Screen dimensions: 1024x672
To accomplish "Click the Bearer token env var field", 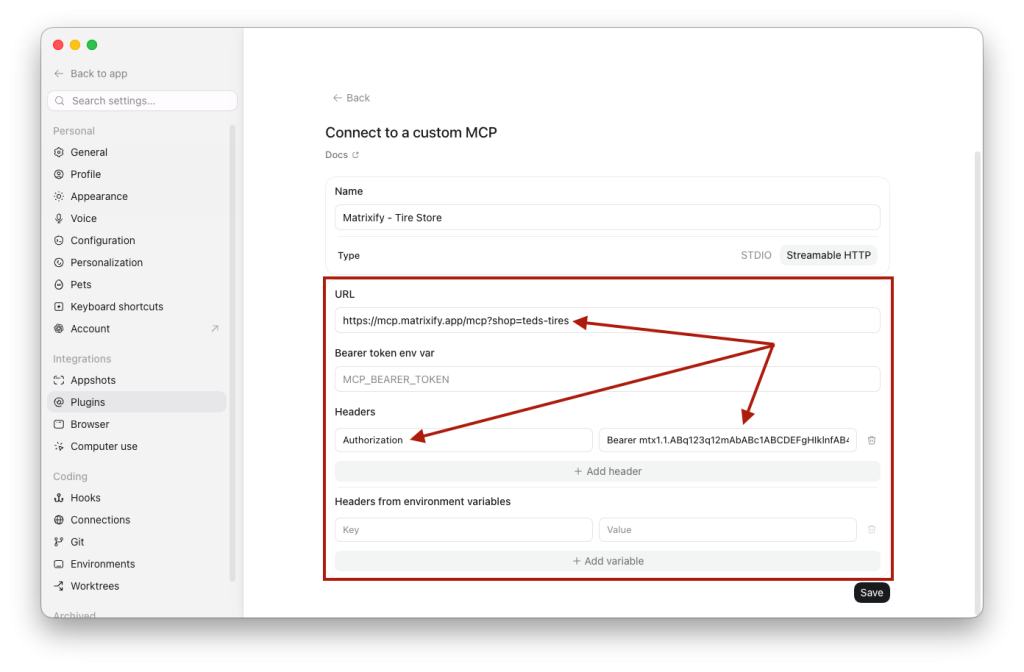I will [607, 379].
